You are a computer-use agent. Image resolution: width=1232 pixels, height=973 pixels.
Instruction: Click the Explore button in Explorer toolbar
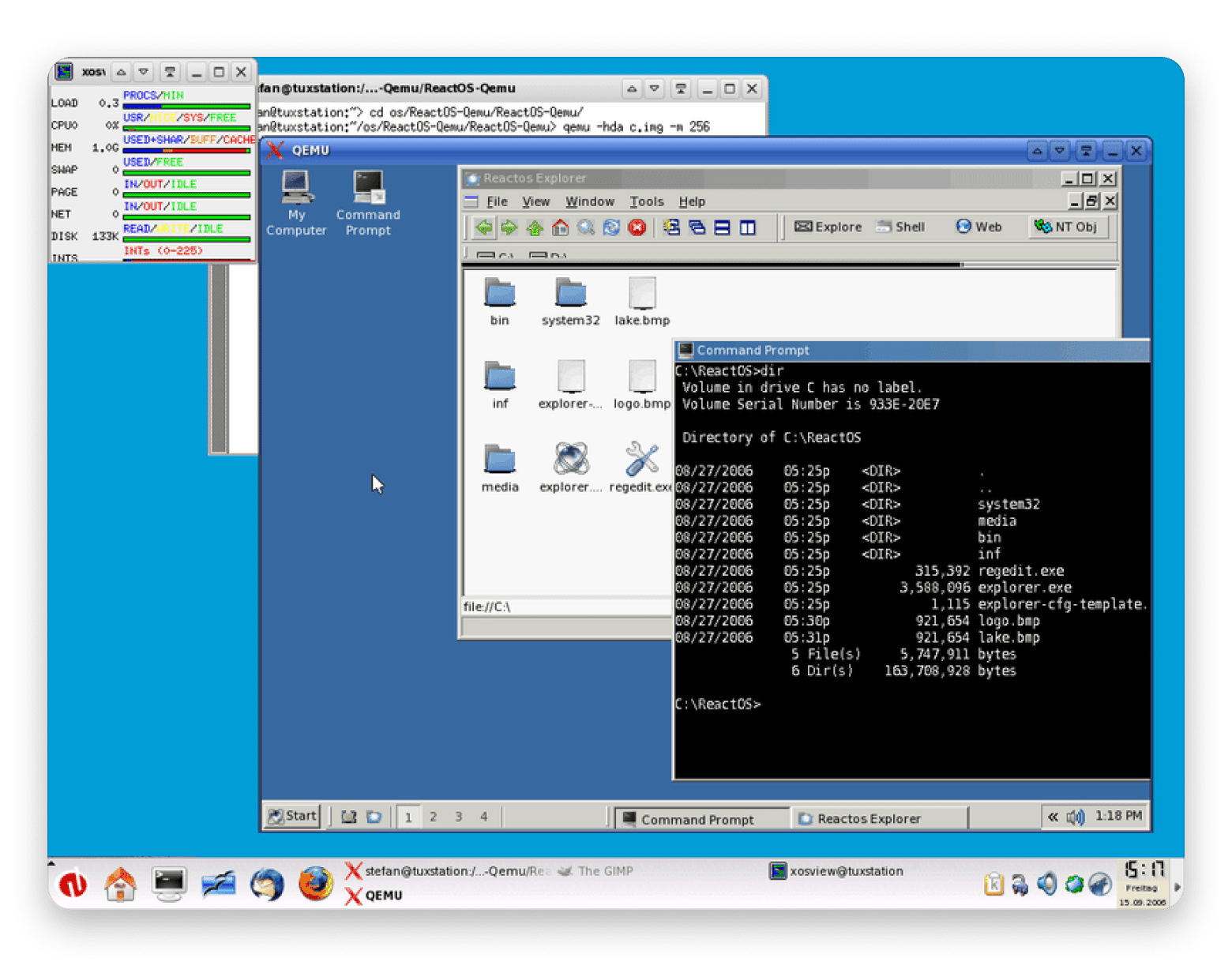click(828, 227)
